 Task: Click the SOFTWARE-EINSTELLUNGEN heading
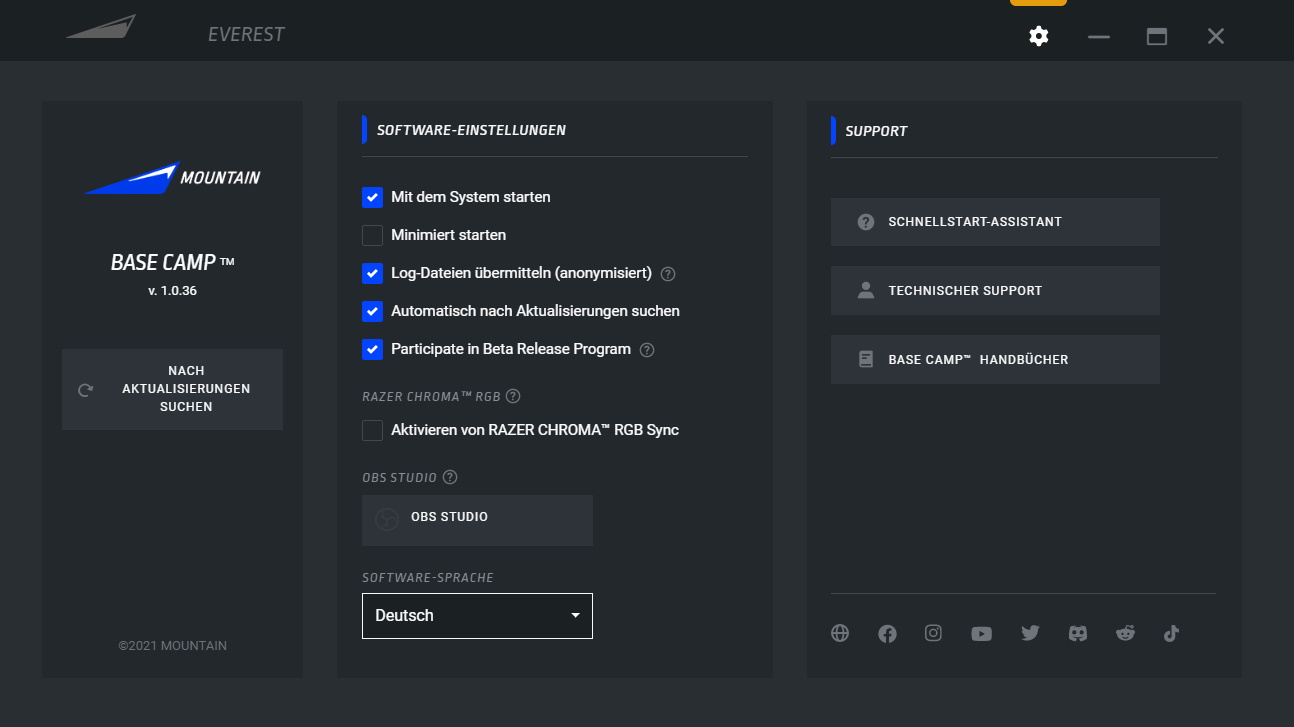click(471, 130)
